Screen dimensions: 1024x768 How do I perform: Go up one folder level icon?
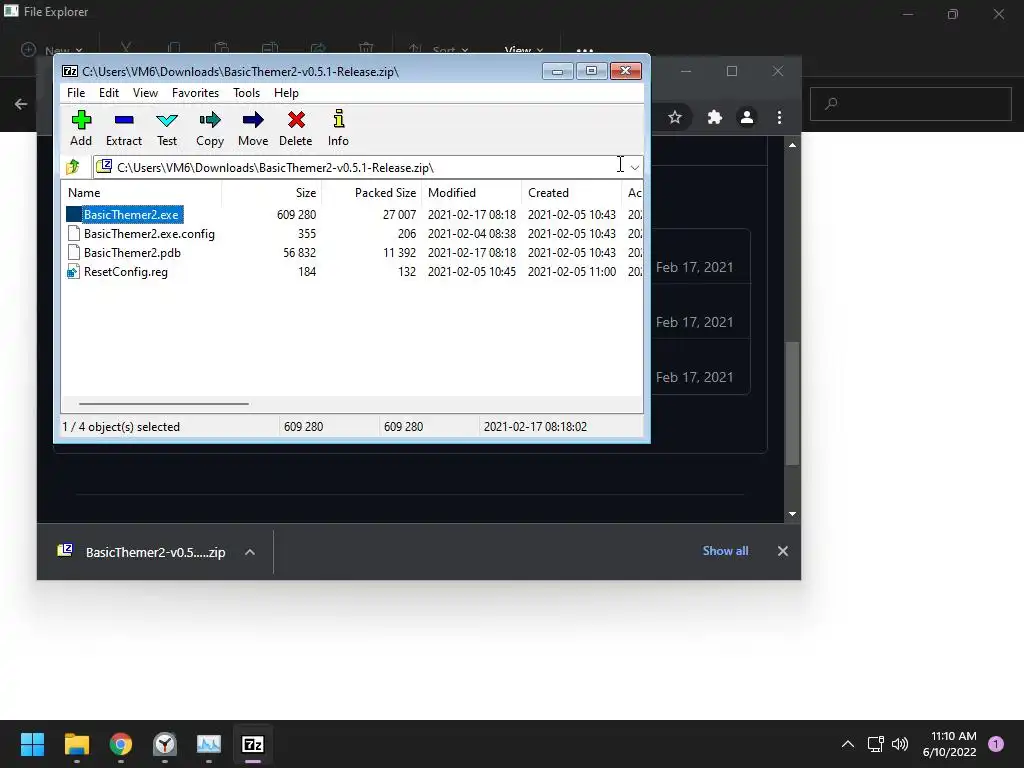(72, 167)
